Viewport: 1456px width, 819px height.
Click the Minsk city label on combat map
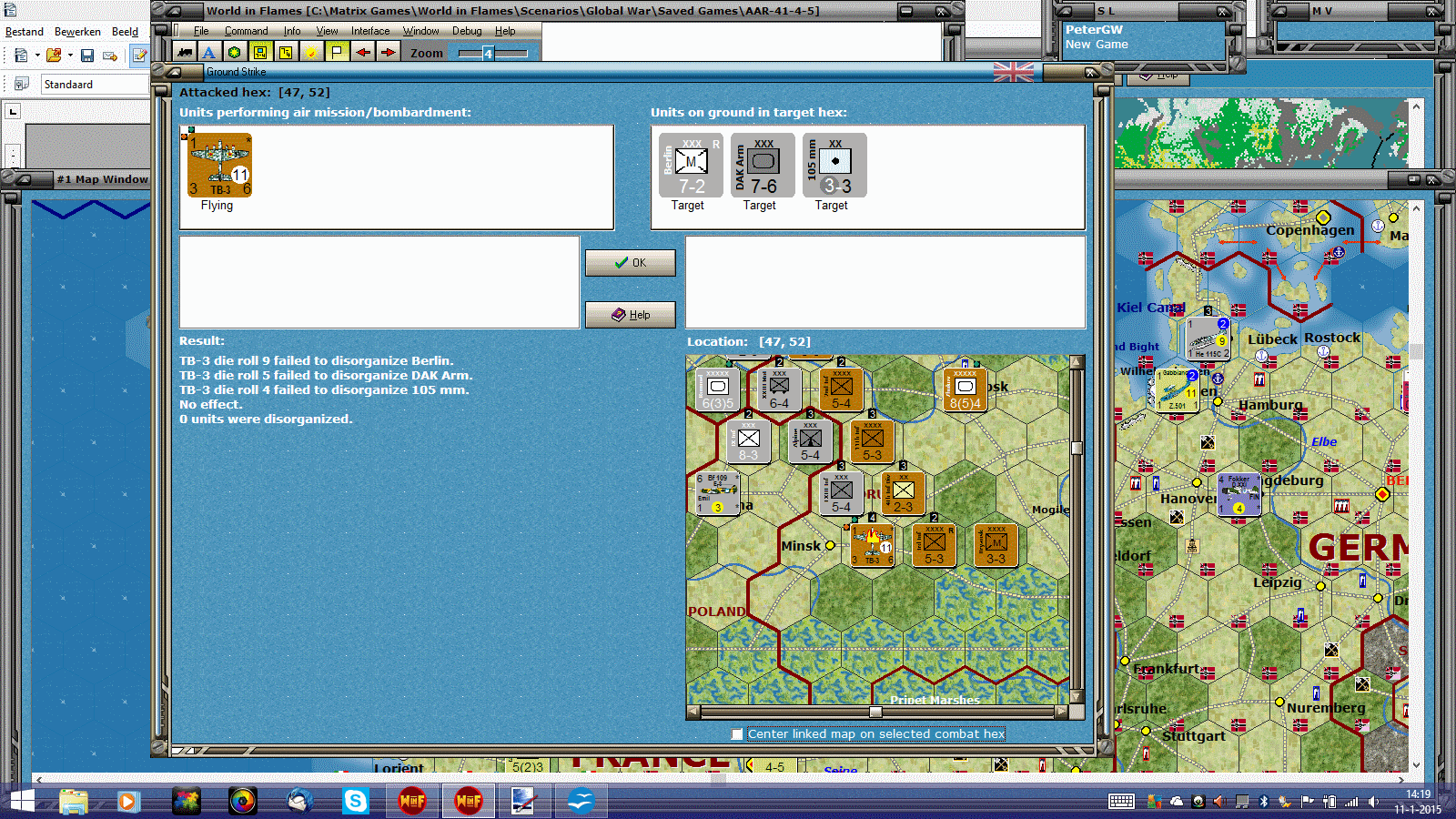point(801,546)
